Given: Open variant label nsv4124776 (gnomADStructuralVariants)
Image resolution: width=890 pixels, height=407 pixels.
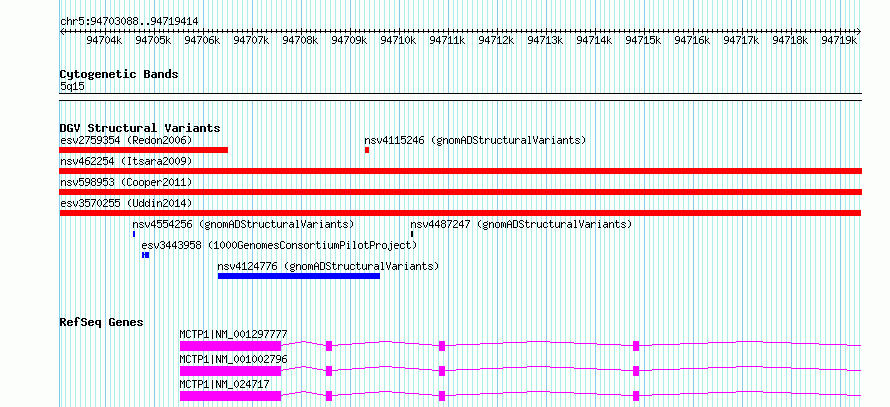Looking at the screenshot, I should pos(328,267).
